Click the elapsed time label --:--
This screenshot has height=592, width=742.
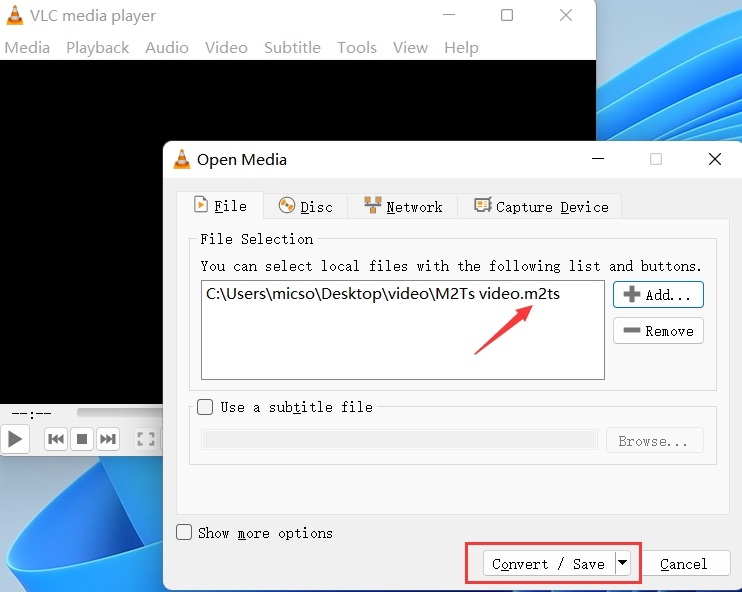[31, 414]
